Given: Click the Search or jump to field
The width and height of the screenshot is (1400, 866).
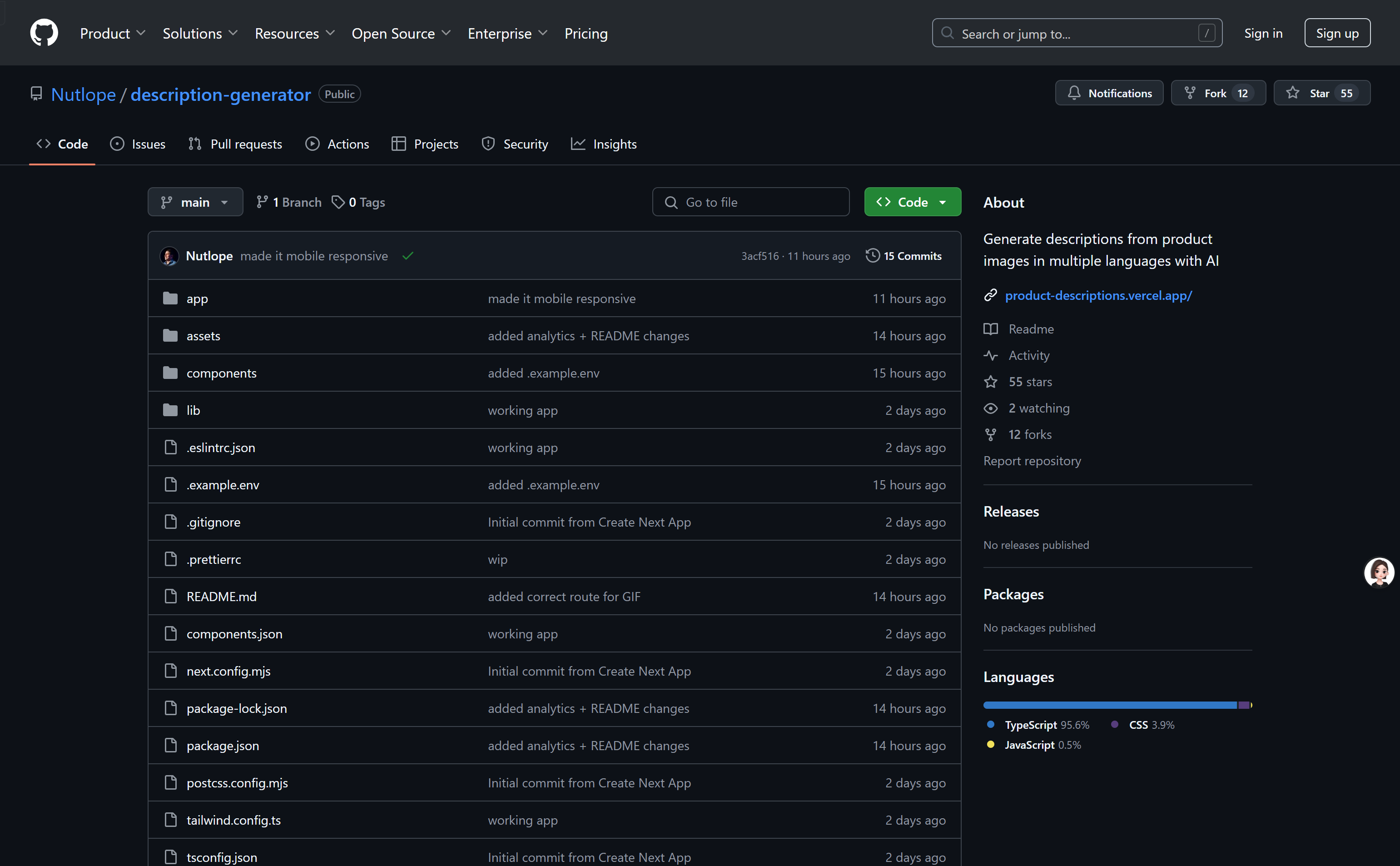Looking at the screenshot, I should click(1077, 33).
